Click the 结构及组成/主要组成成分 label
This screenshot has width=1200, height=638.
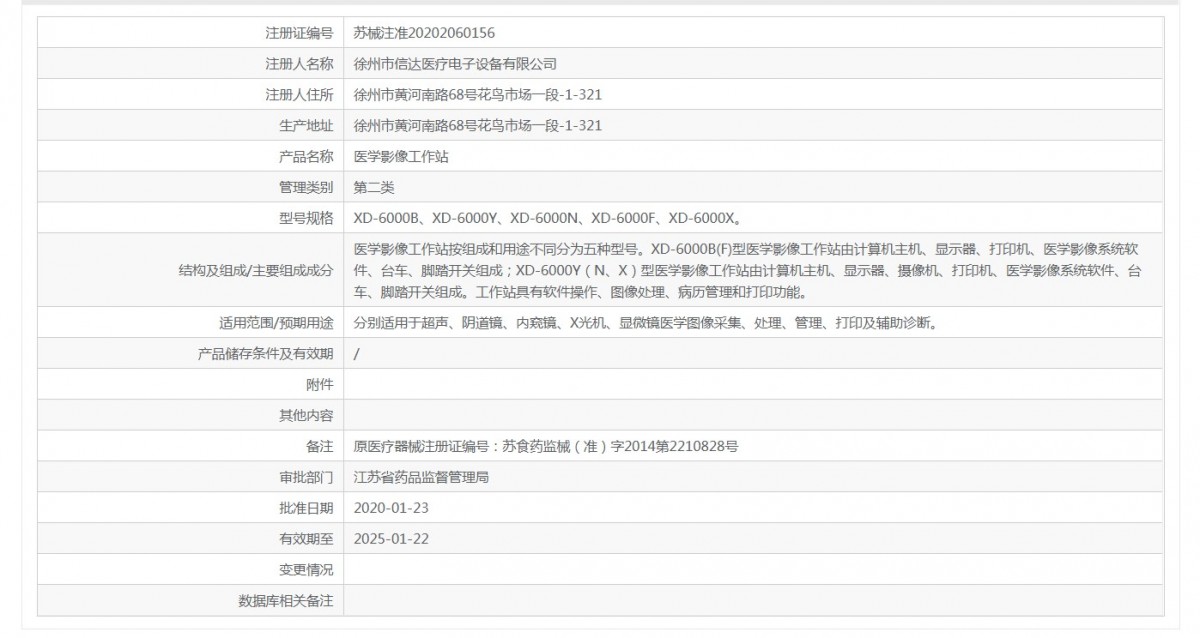click(255, 270)
